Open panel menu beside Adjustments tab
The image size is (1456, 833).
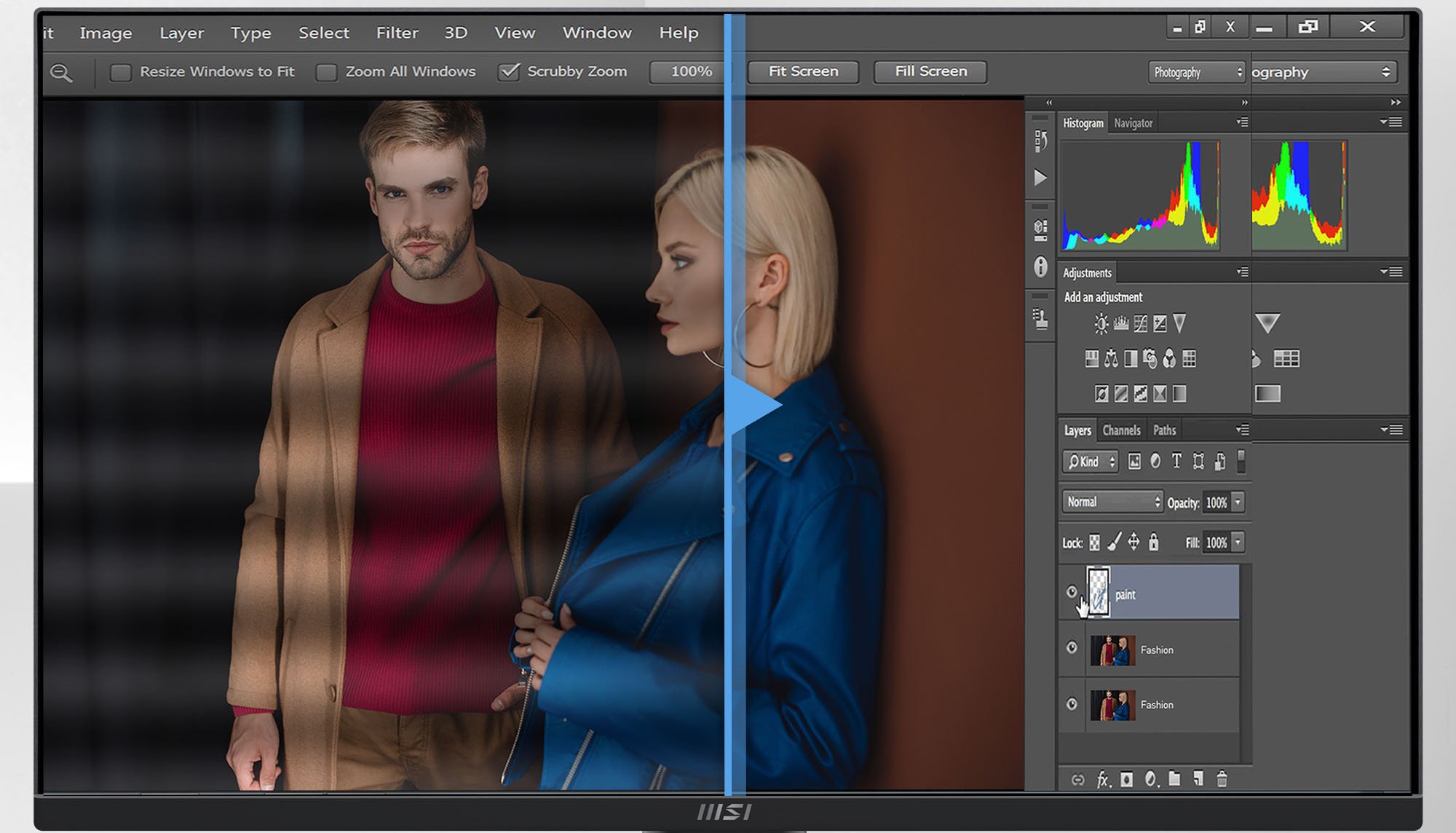(1243, 272)
